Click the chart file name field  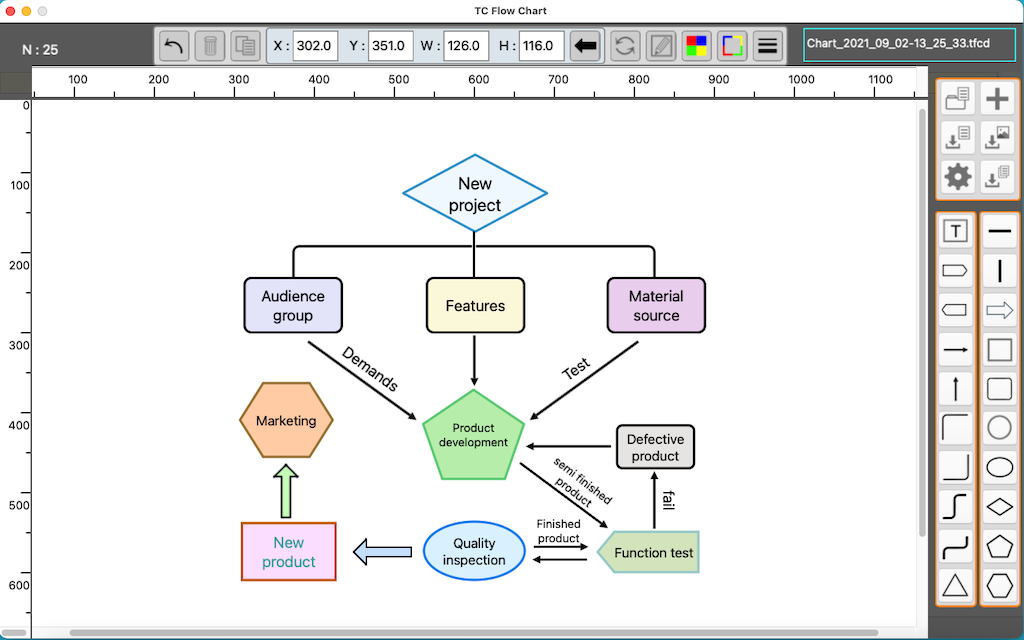pos(909,45)
